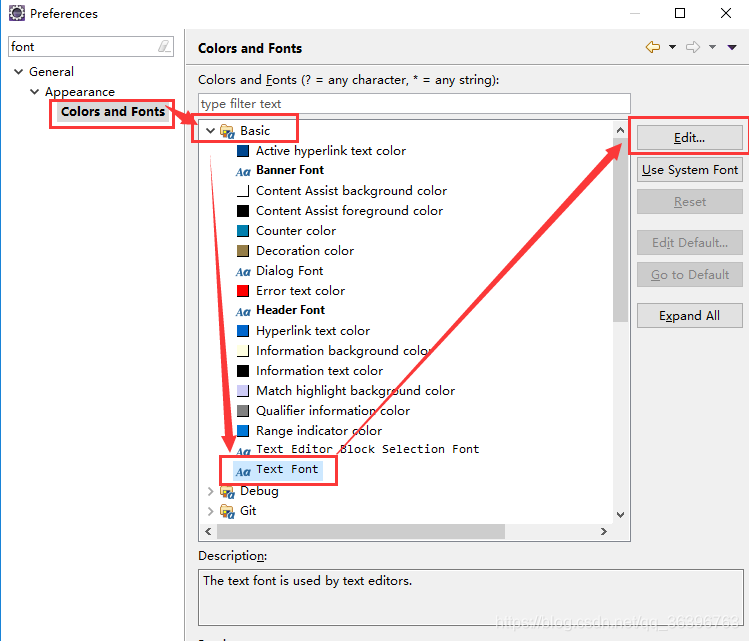The width and height of the screenshot is (749, 641).
Task: Select Colors and Fonts in left tree
Action: tap(113, 112)
